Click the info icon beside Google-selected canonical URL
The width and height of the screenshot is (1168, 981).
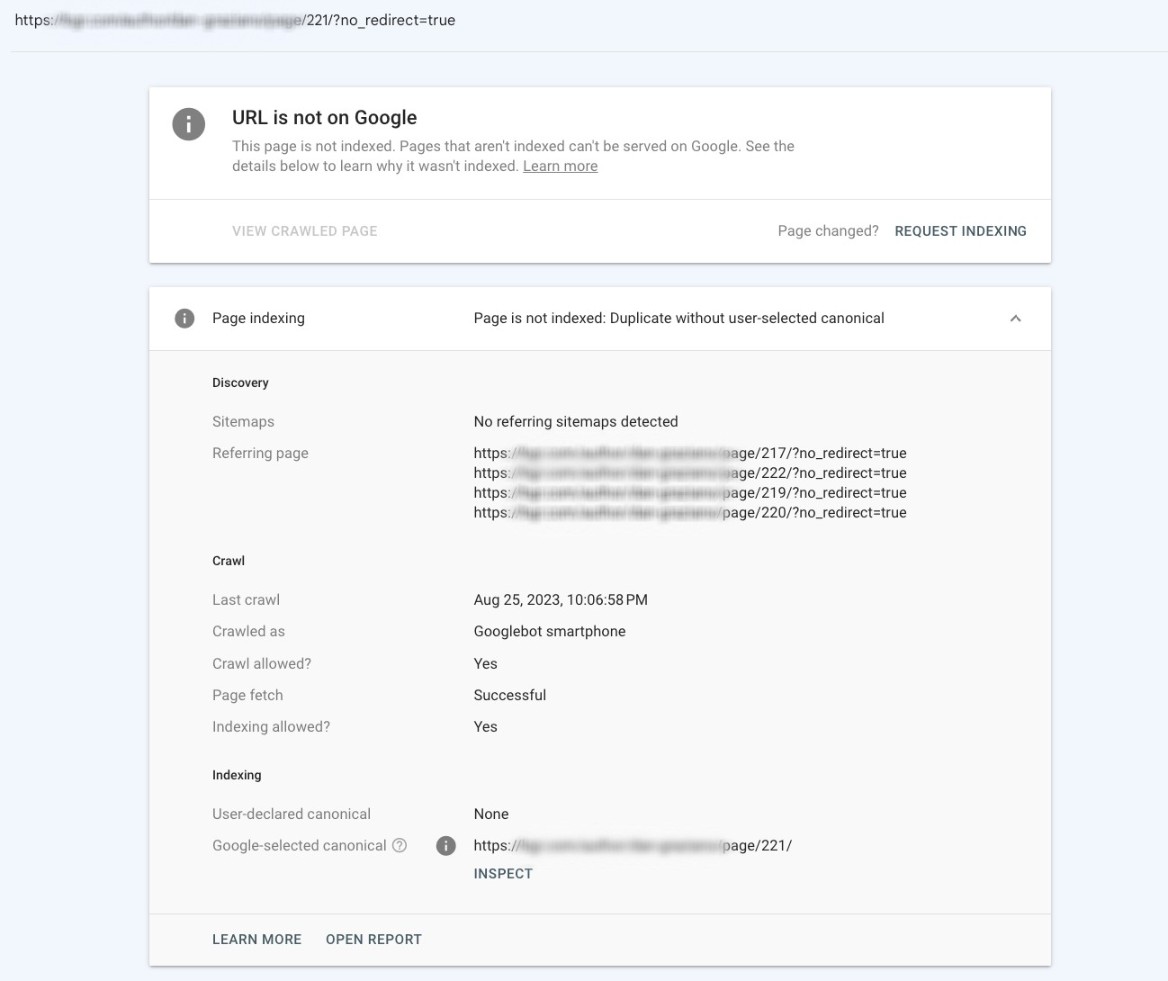446,845
